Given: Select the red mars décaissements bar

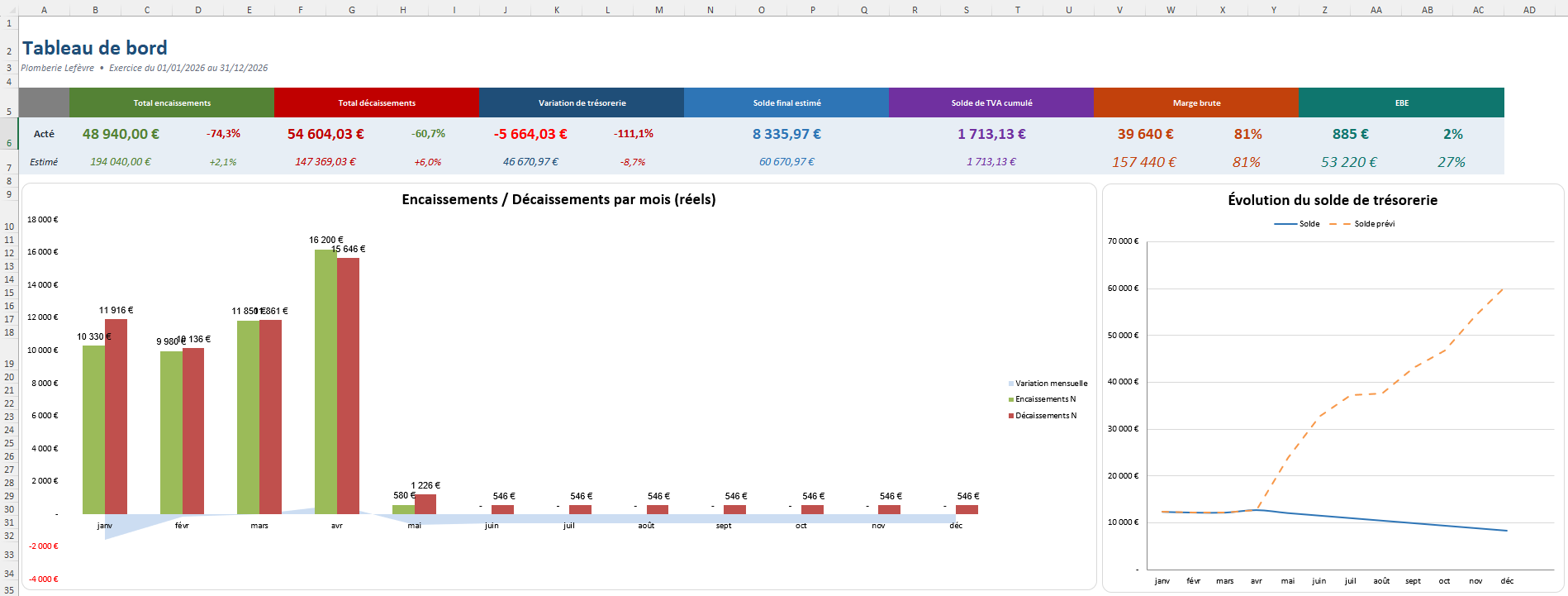Looking at the screenshot, I should coord(270,417).
